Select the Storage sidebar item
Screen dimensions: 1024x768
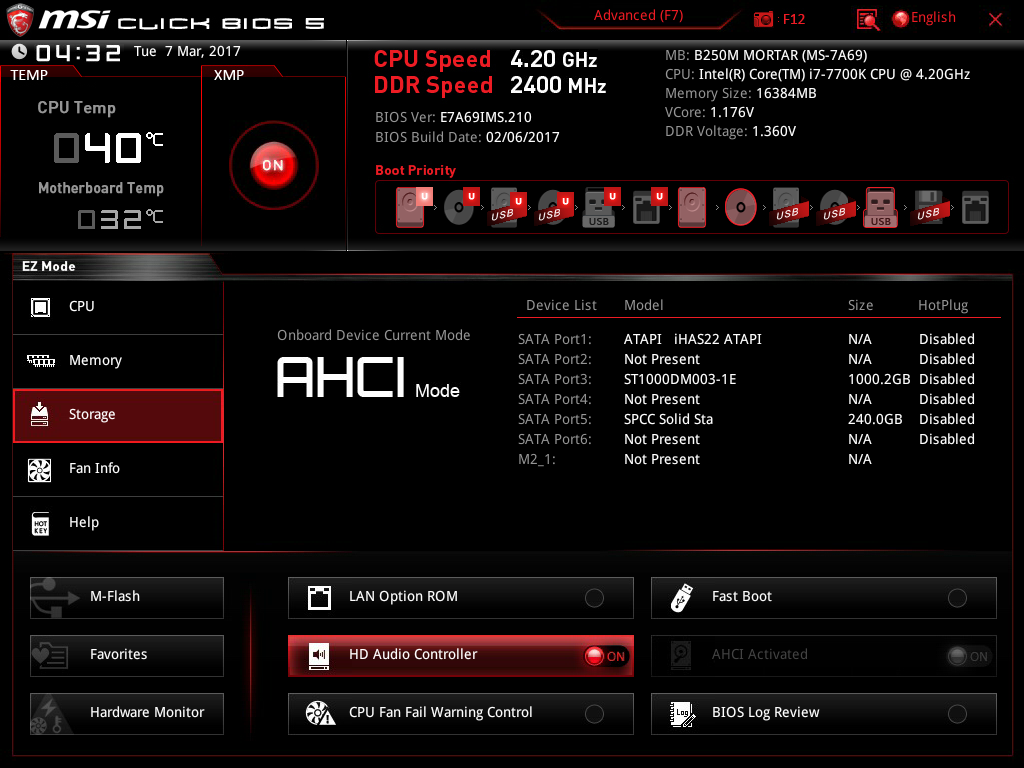point(118,415)
